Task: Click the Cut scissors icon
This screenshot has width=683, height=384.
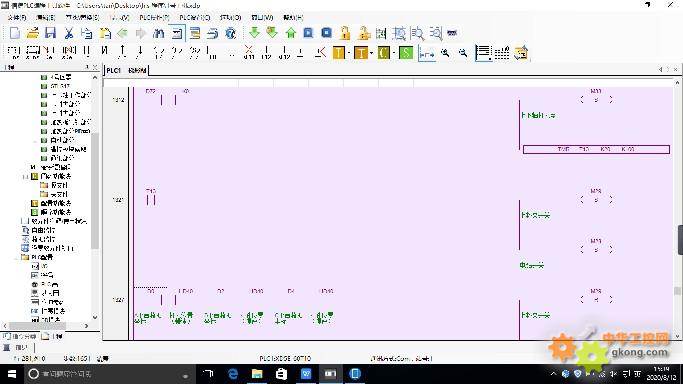Action: [69, 33]
